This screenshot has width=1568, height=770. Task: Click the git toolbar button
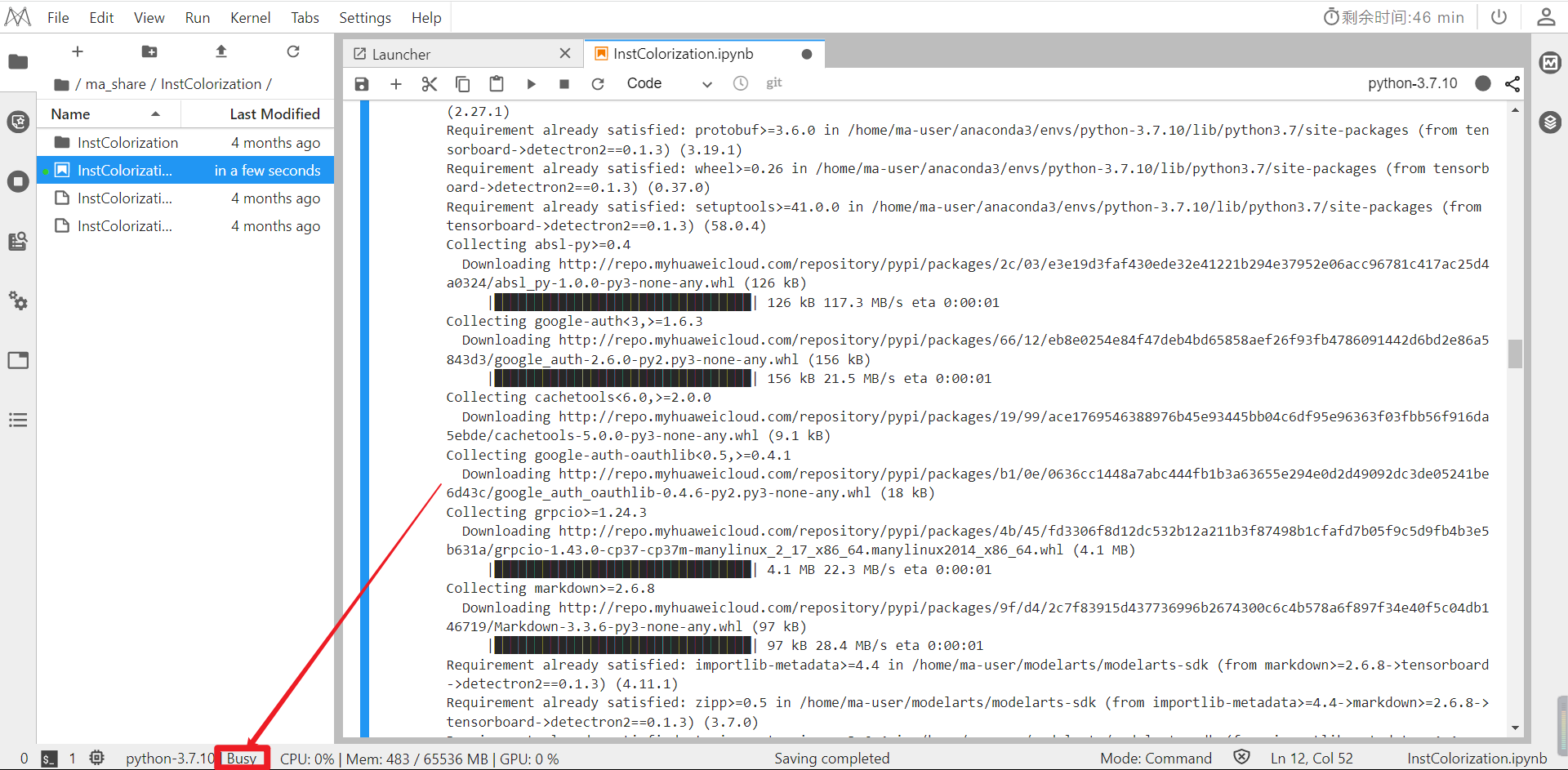pos(774,83)
